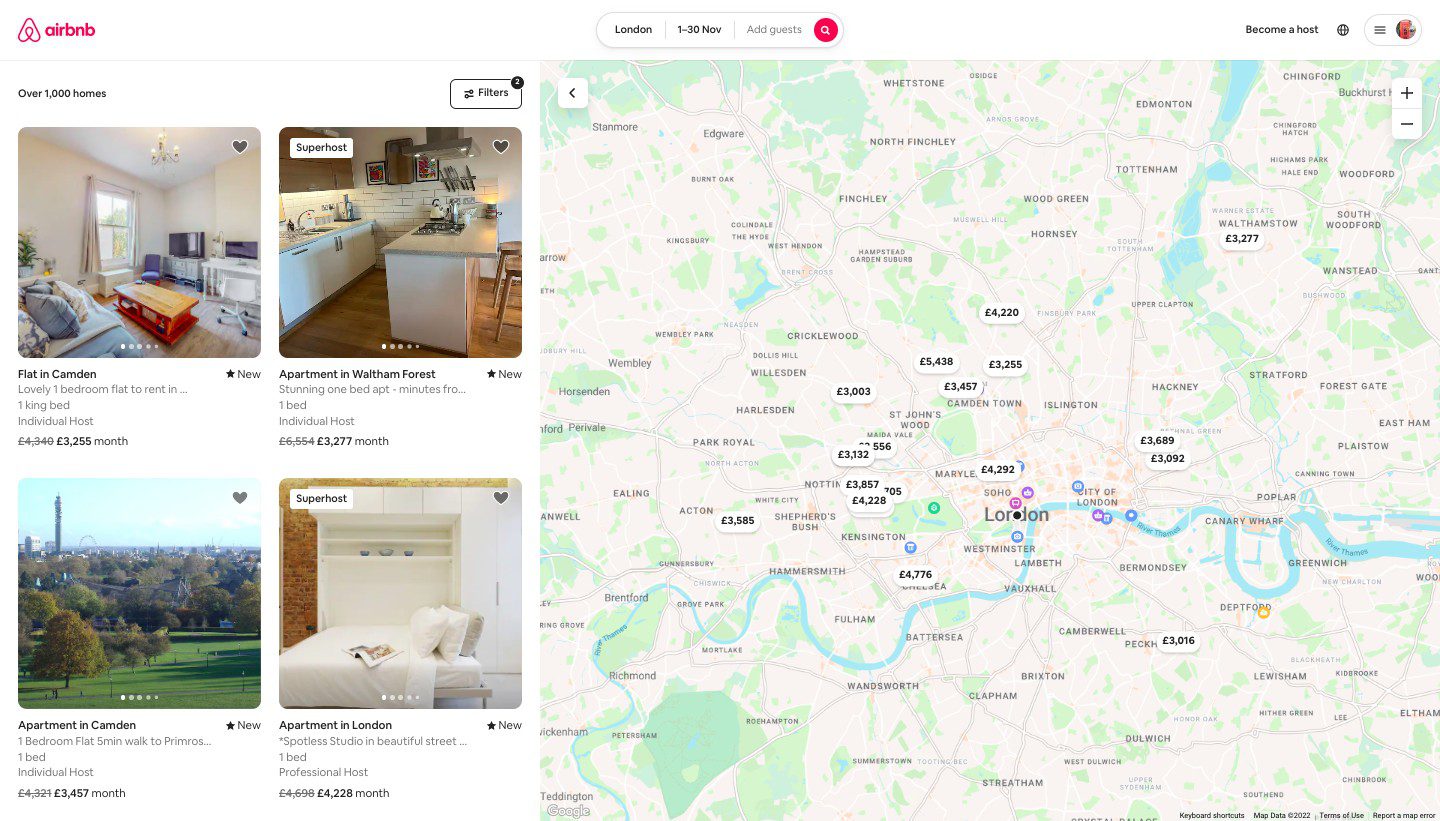The width and height of the screenshot is (1440, 821).
Task: Click the Add guests field
Action: tap(774, 30)
